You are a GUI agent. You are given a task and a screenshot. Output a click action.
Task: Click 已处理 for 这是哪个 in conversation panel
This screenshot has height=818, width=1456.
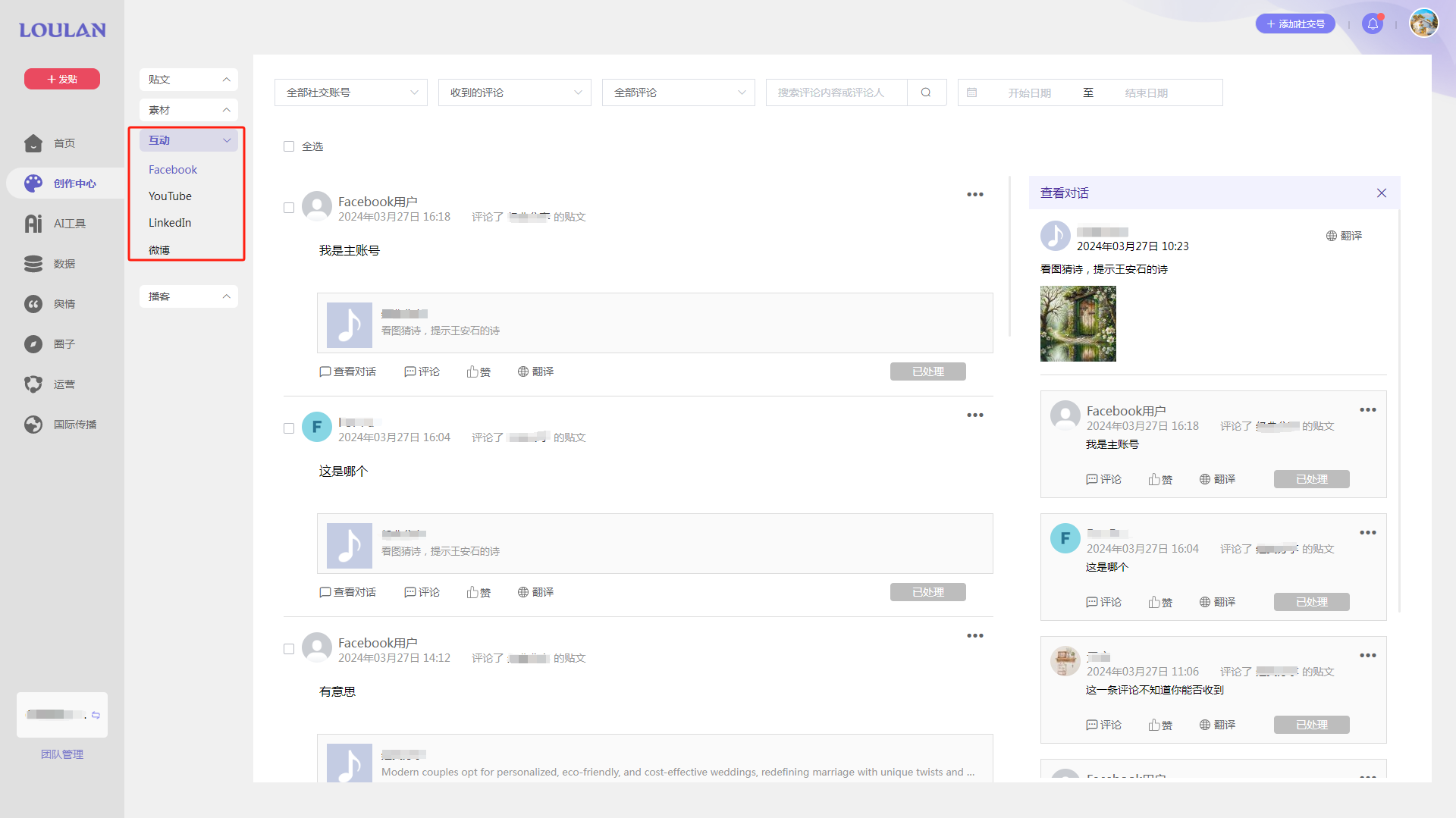pos(1312,602)
